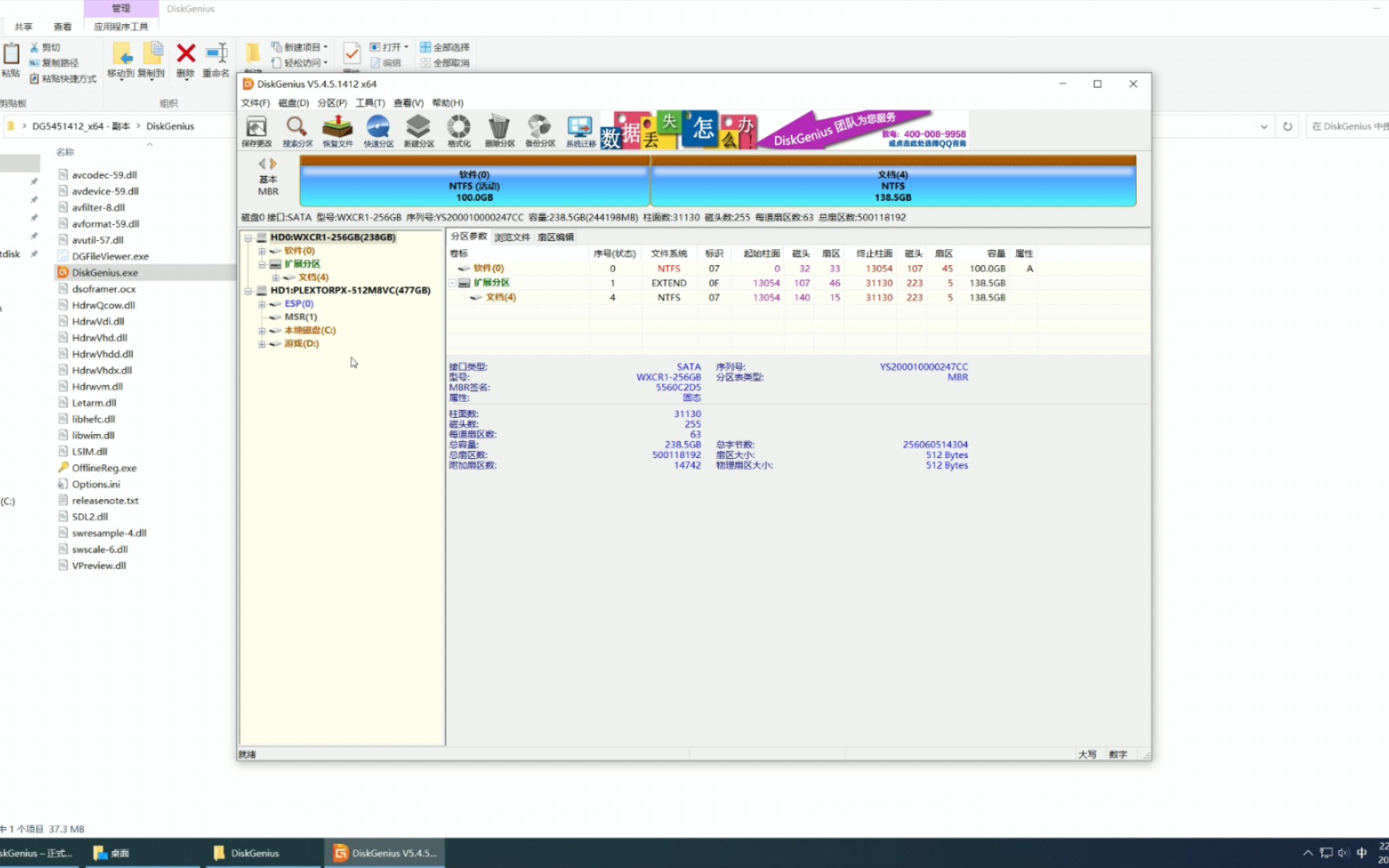Go to previous disk with left arrow
The height and width of the screenshot is (868, 1389).
pos(262,164)
